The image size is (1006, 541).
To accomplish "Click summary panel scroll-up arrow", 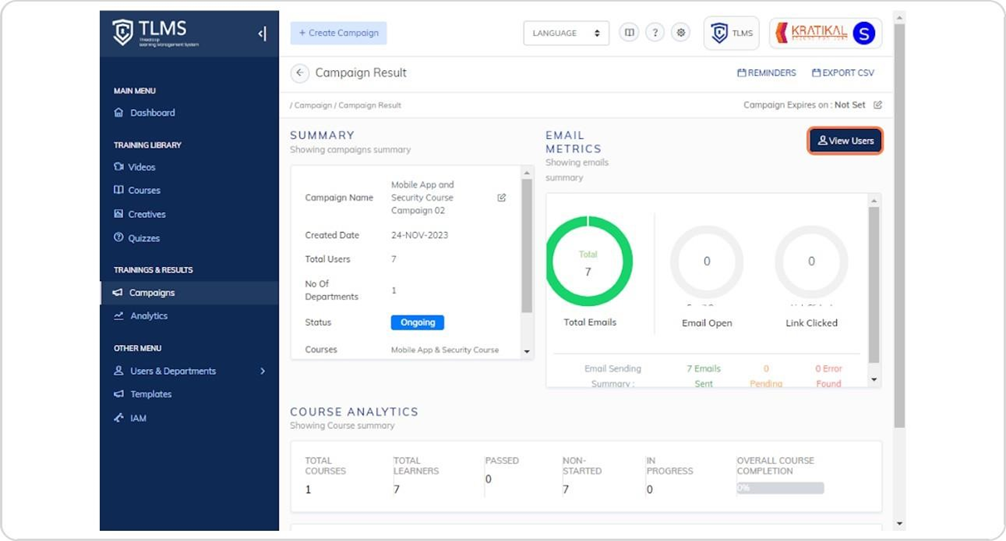I will click(527, 173).
